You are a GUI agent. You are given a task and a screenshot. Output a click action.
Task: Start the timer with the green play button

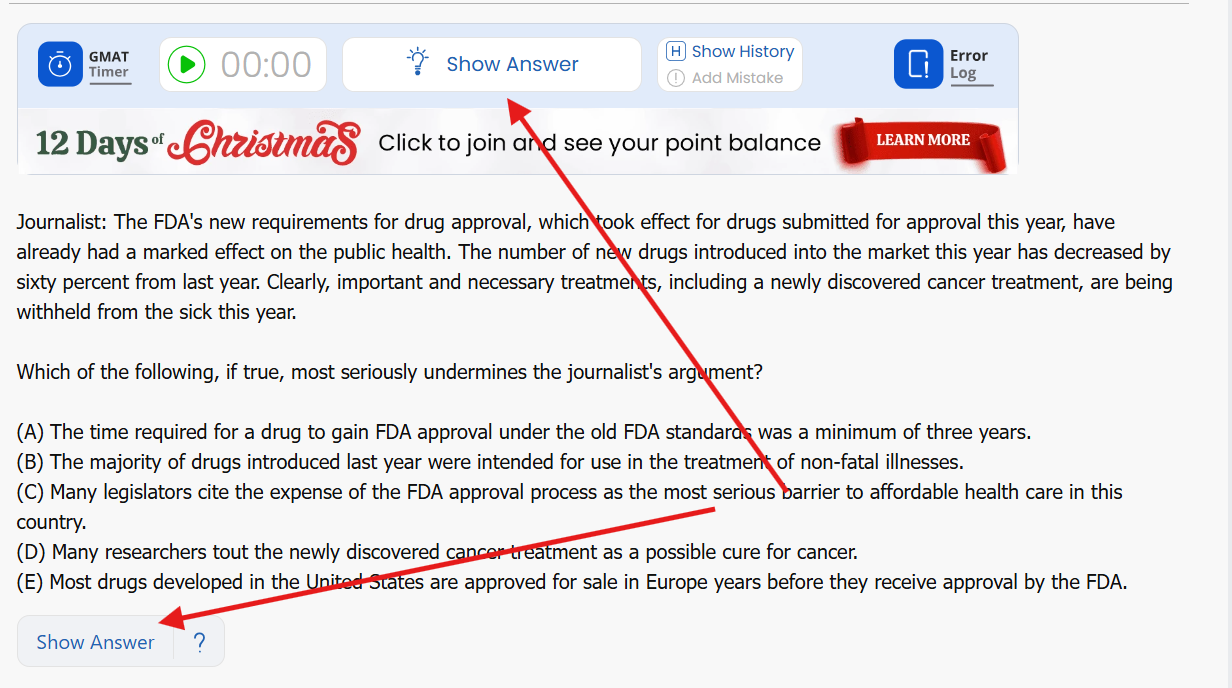(187, 65)
